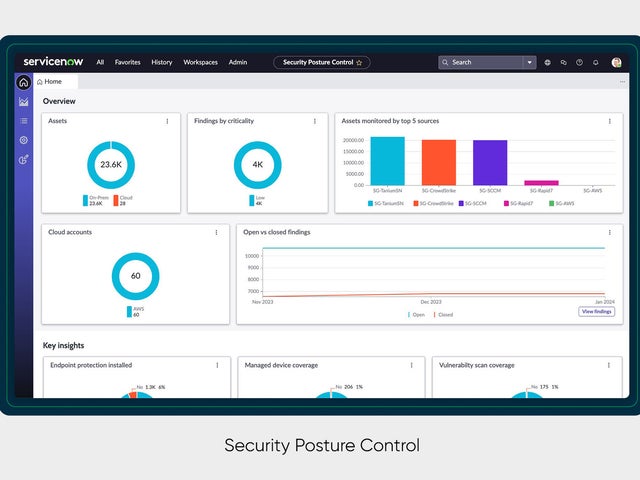
Task: Expand the search scope dropdown arrow
Action: [x=529, y=62]
